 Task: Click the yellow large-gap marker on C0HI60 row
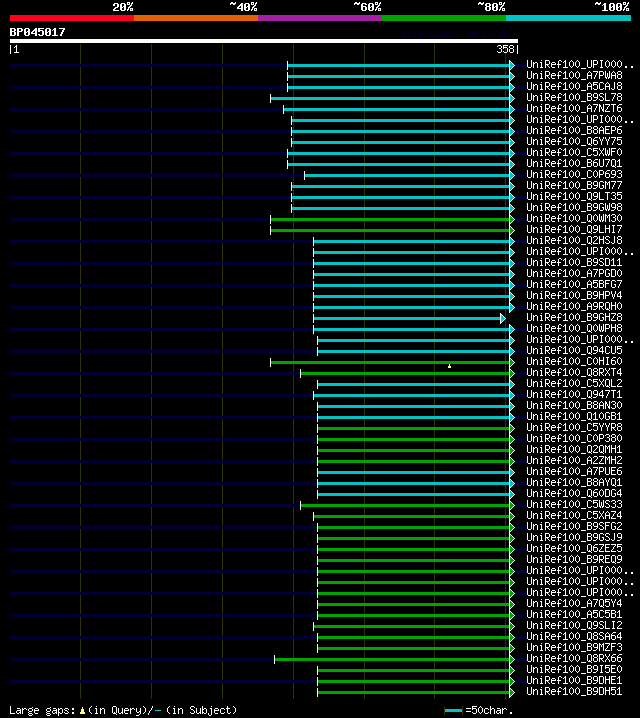point(450,366)
